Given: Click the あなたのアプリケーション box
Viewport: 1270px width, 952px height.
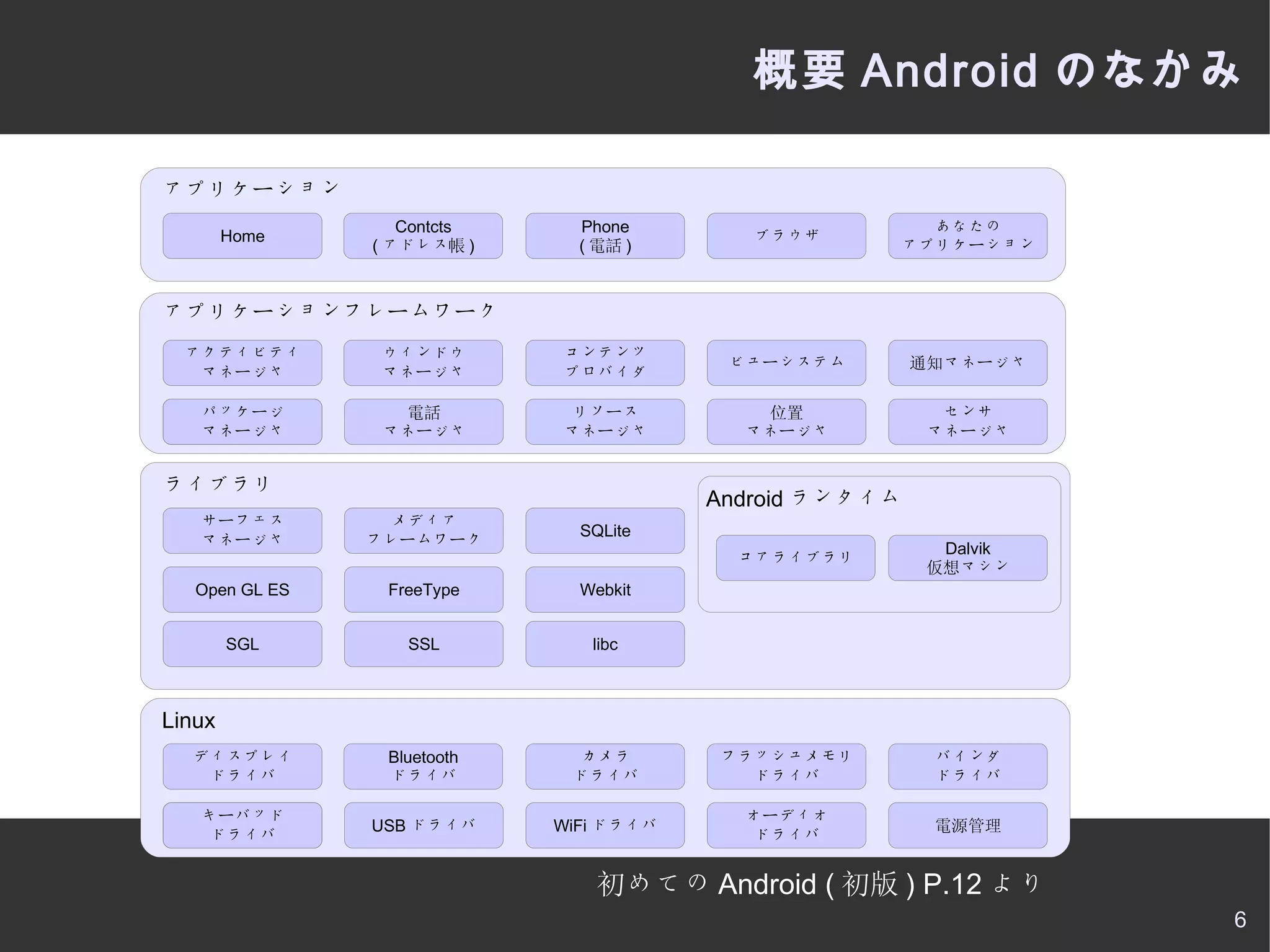Looking at the screenshot, I should pos(968,236).
